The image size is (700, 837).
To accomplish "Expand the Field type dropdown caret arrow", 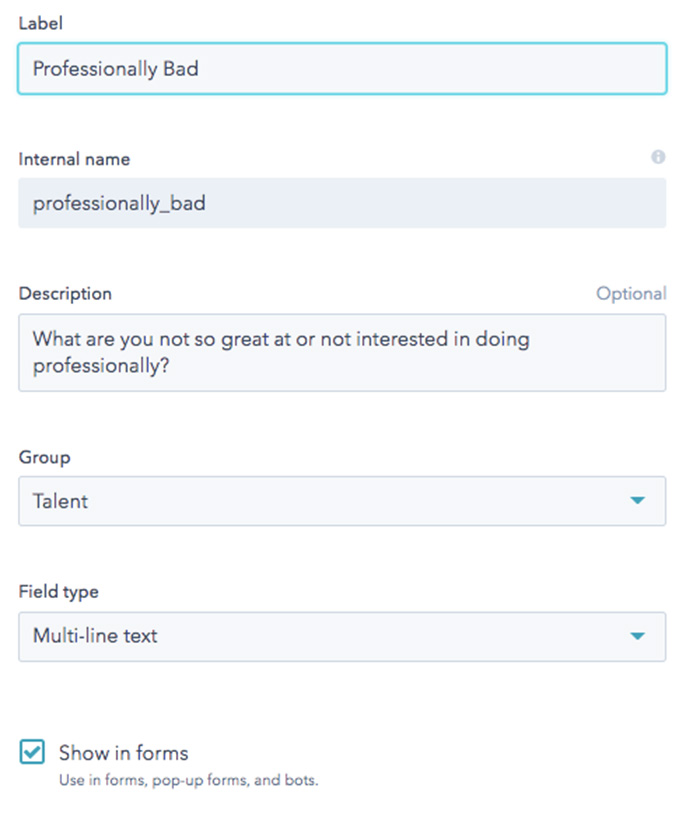I will click(638, 636).
